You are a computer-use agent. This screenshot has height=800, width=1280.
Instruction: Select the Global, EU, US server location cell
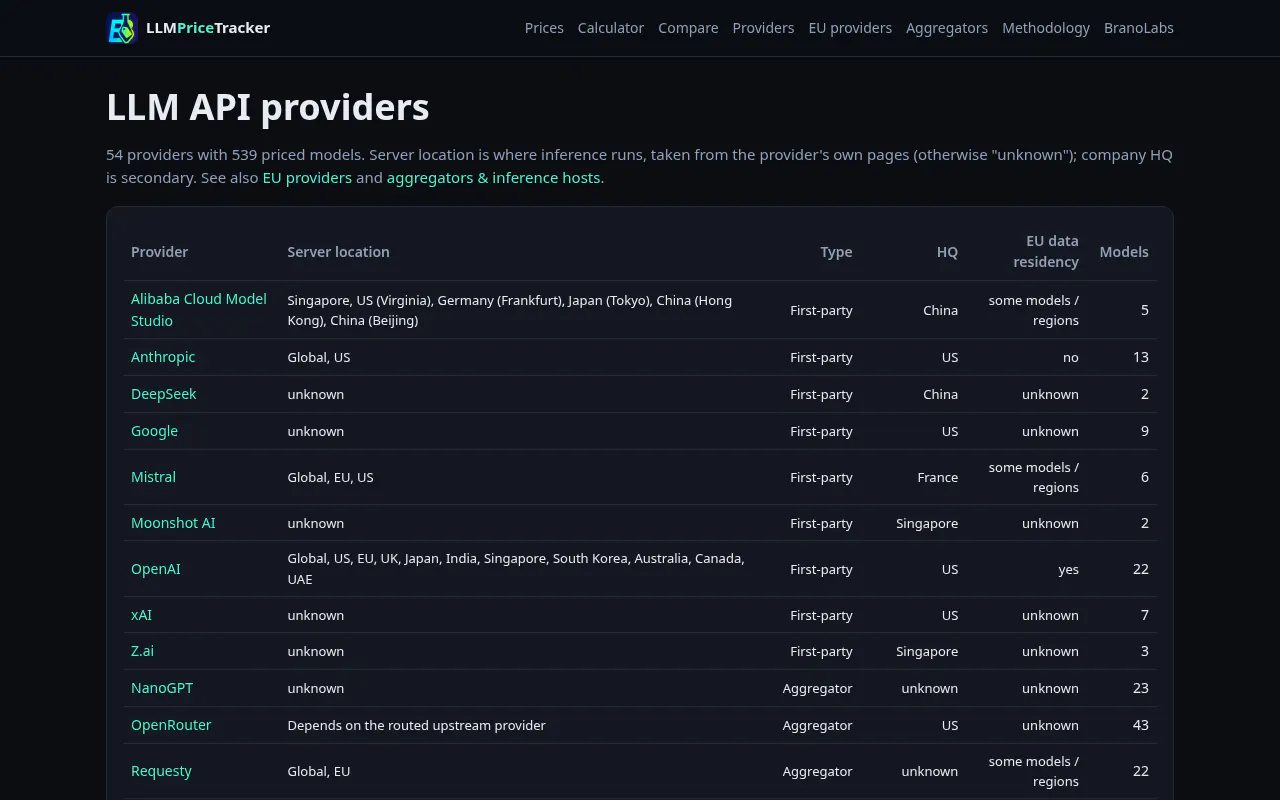tap(330, 478)
